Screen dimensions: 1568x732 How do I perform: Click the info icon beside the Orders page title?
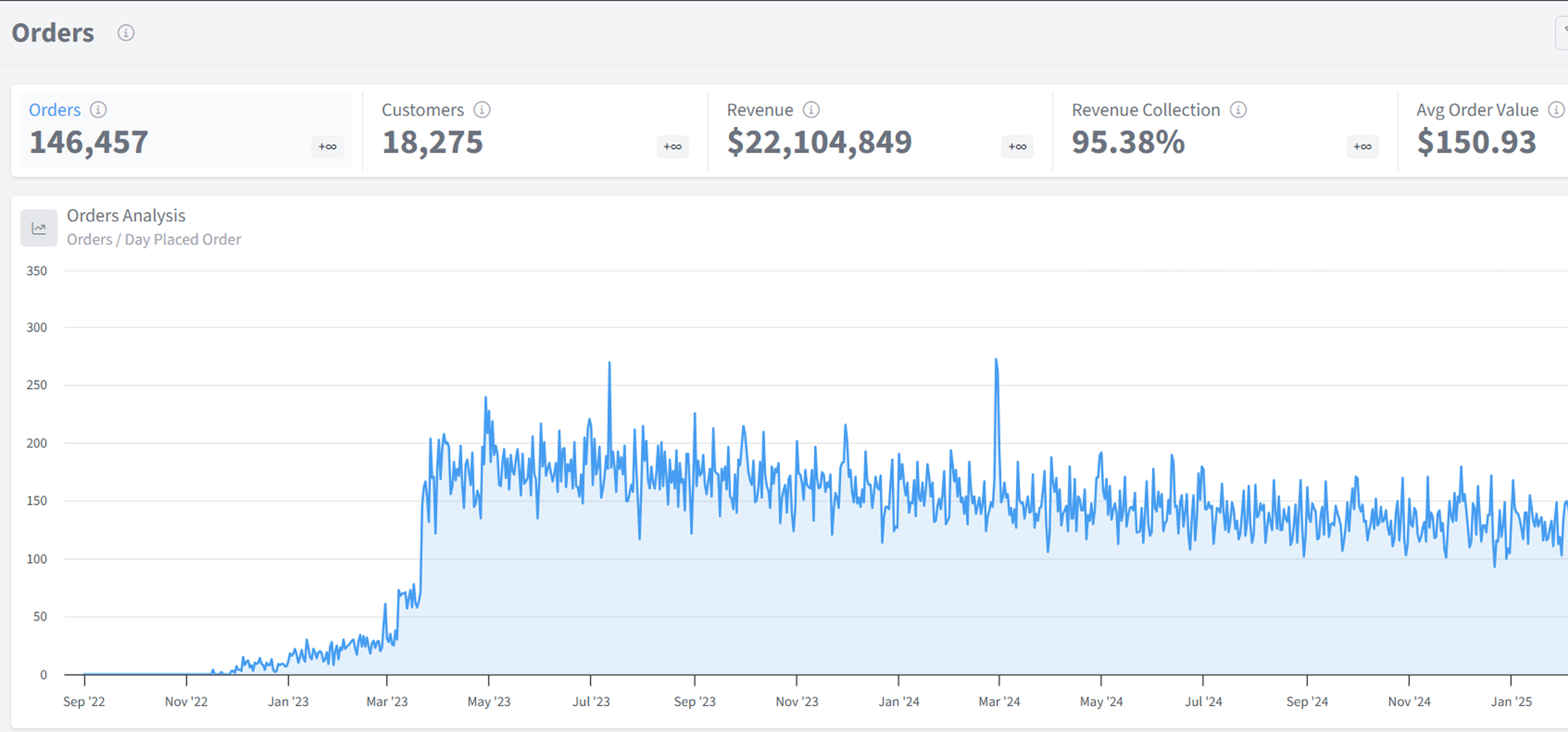[x=126, y=33]
